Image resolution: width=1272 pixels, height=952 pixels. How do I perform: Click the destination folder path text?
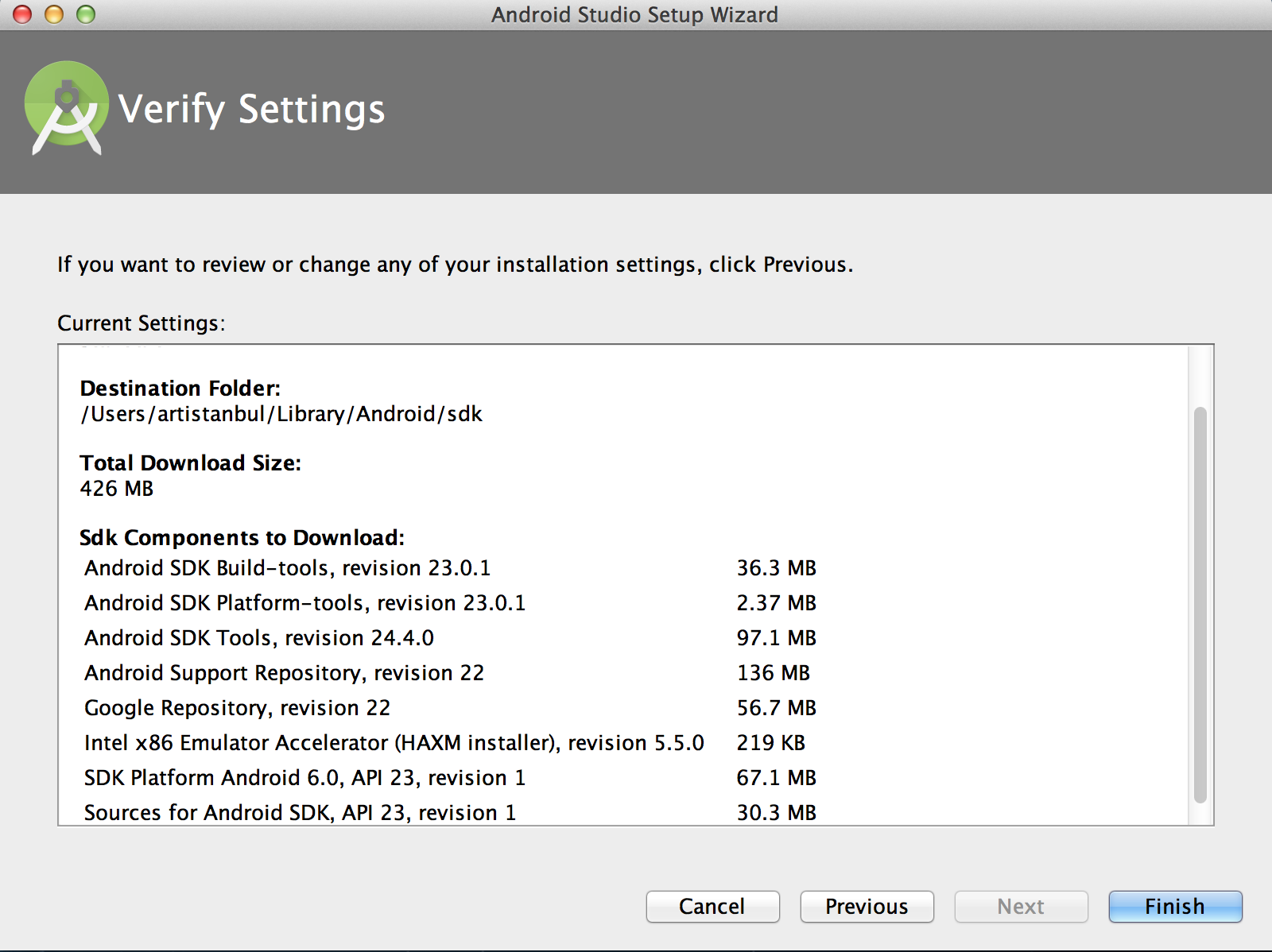point(281,414)
